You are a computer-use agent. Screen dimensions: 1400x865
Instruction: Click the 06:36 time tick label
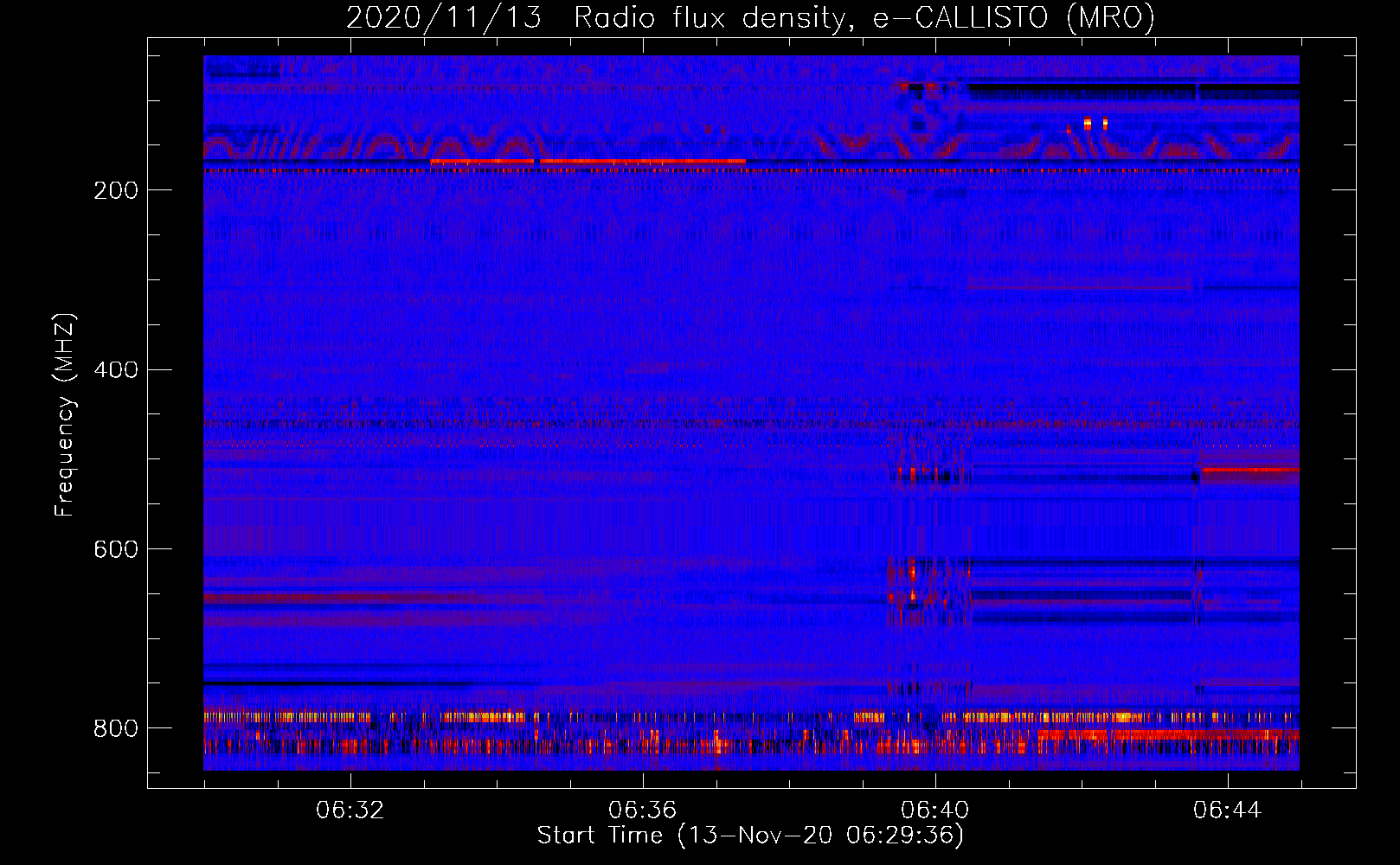click(643, 810)
